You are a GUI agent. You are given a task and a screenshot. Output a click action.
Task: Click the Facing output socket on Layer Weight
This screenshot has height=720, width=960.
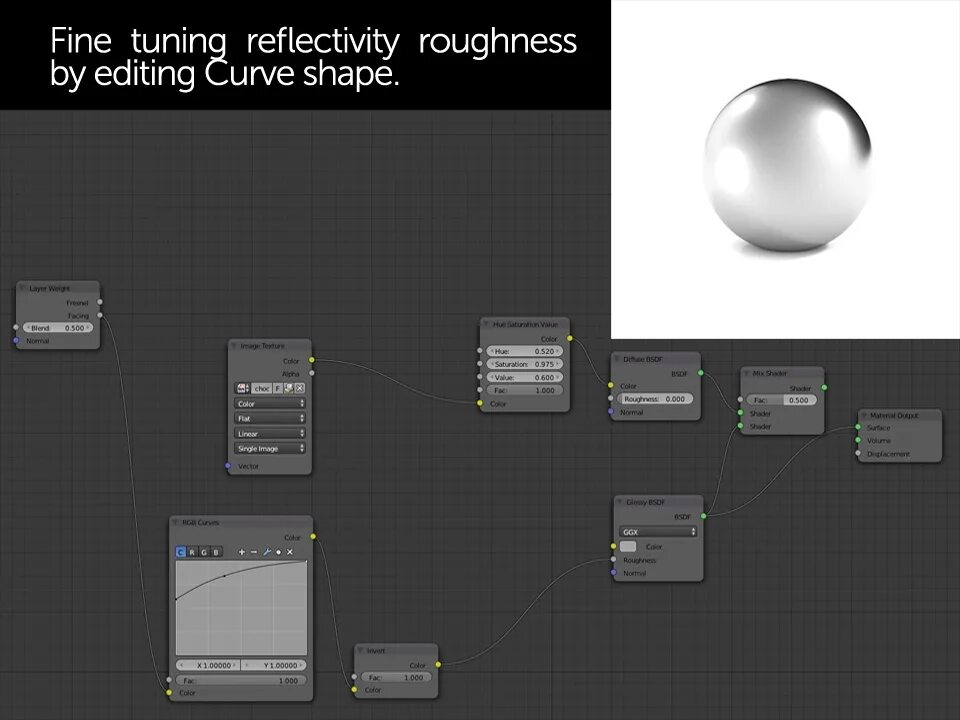tap(100, 315)
